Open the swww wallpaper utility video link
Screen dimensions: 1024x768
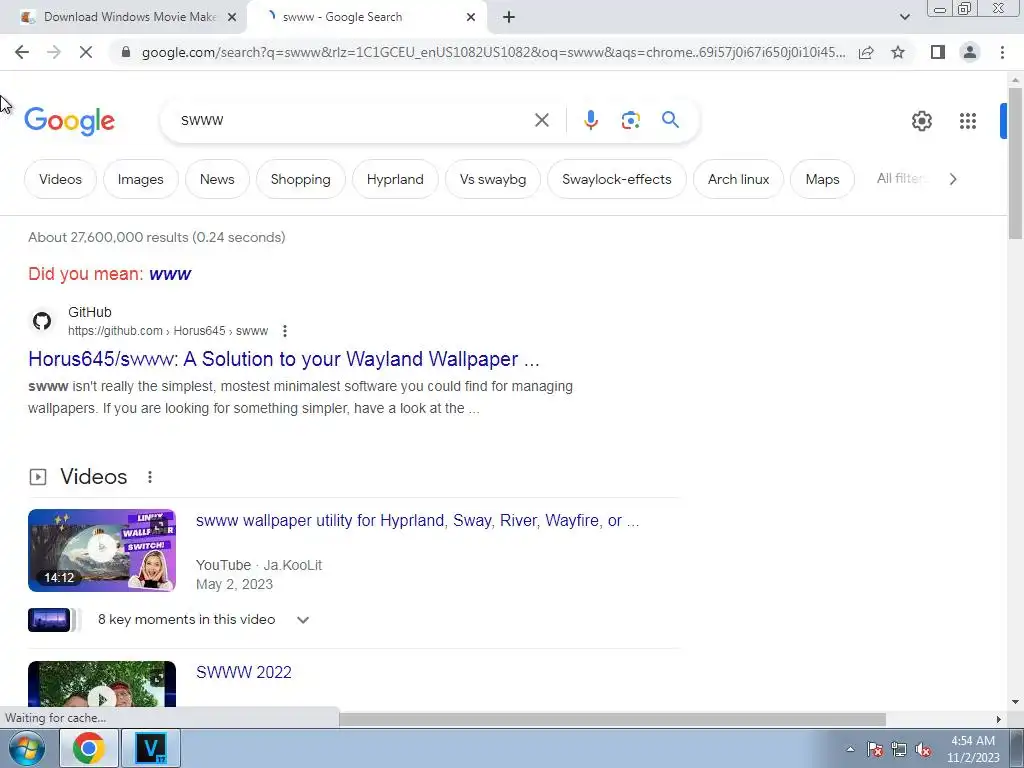coord(417,520)
